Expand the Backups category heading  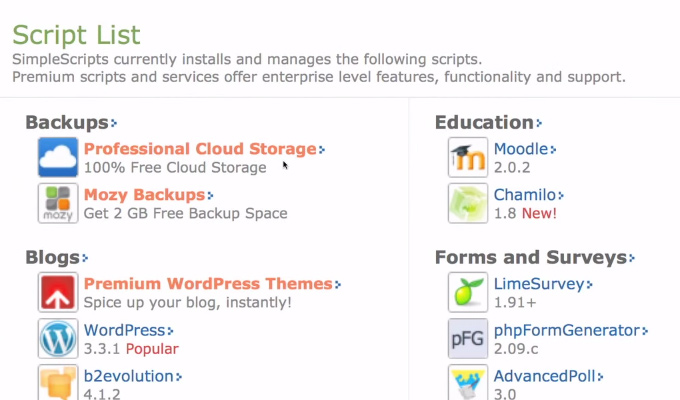[x=71, y=122]
